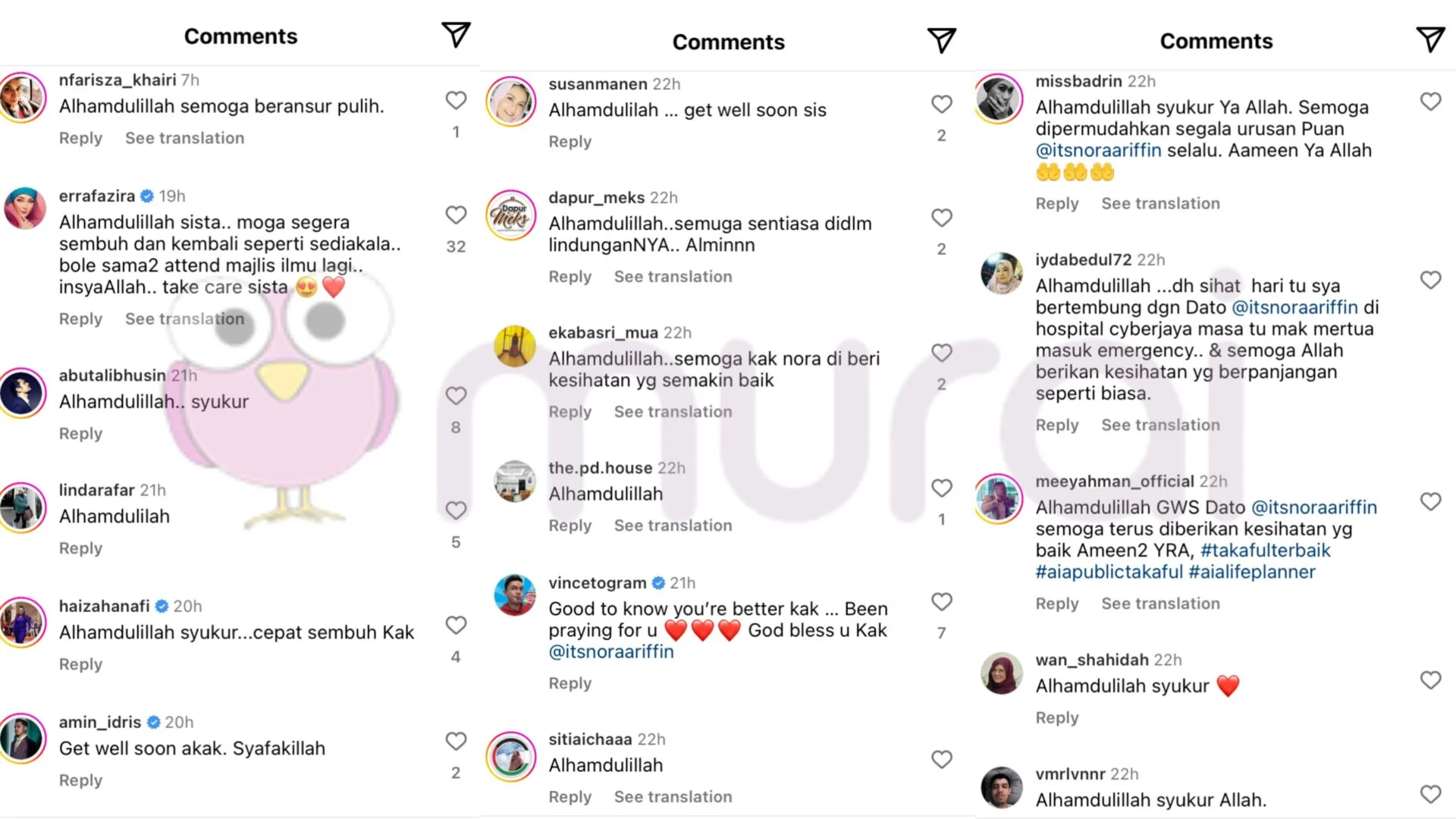1456x819 pixels.
Task: Like vincetogram's comment with the heart
Action: click(941, 602)
